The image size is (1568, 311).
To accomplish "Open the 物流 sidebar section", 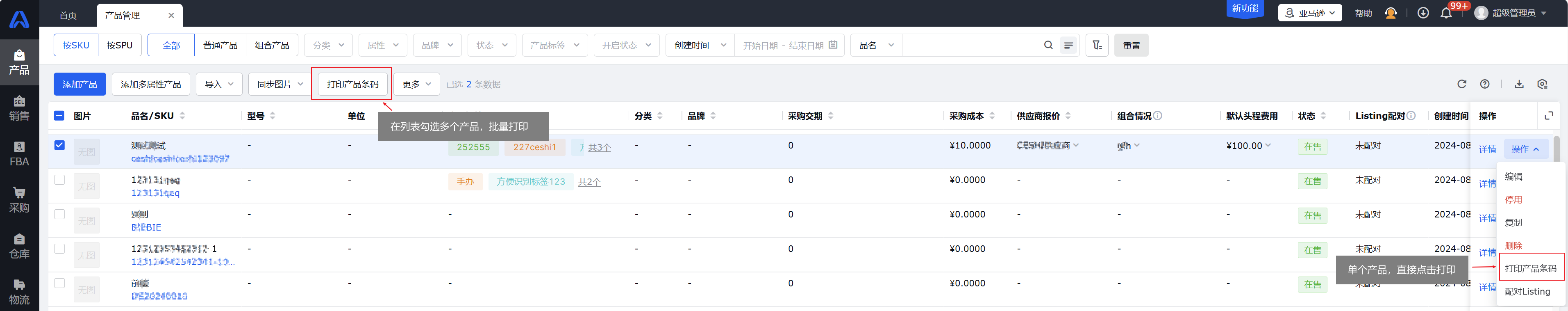I will (x=19, y=291).
